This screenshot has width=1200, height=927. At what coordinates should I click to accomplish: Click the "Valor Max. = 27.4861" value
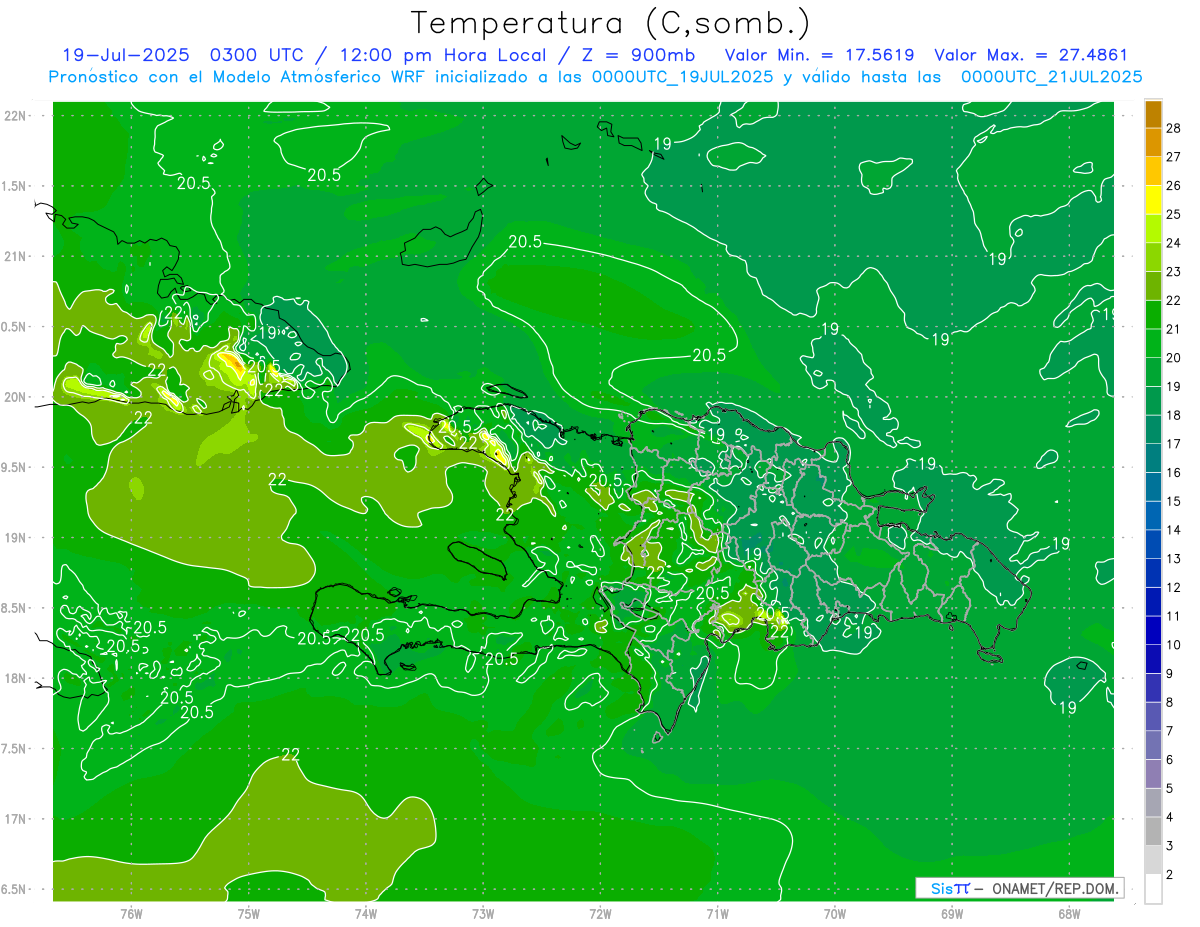[x=1031, y=55]
